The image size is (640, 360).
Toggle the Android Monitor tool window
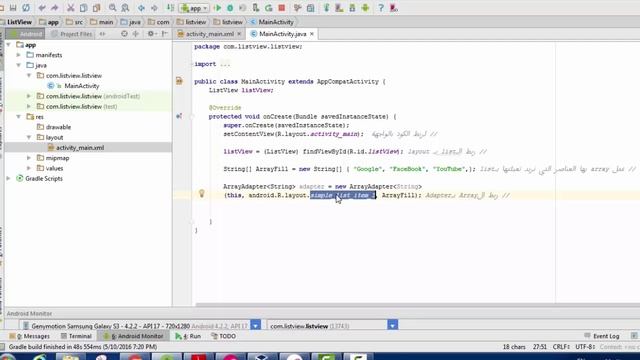[x=133, y=336]
